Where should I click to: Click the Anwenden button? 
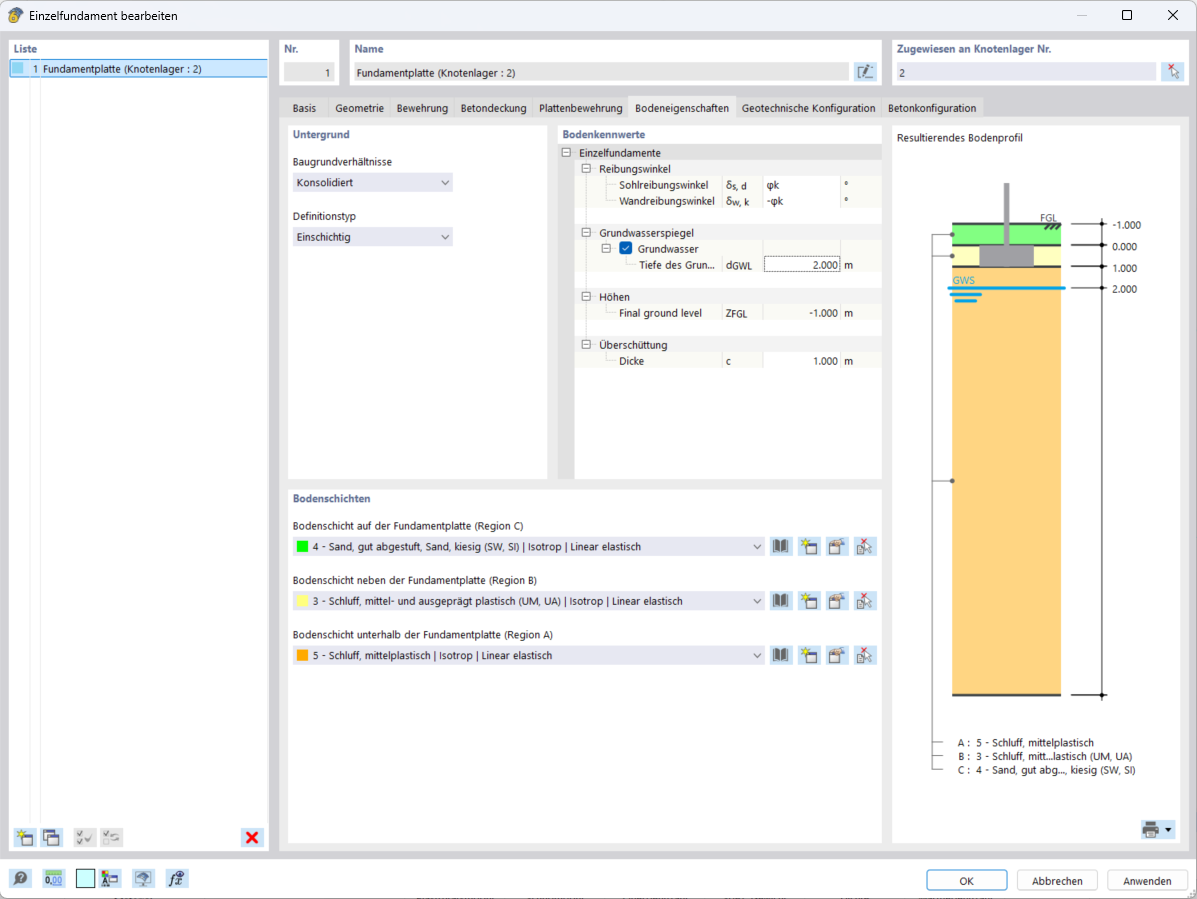(1147, 881)
